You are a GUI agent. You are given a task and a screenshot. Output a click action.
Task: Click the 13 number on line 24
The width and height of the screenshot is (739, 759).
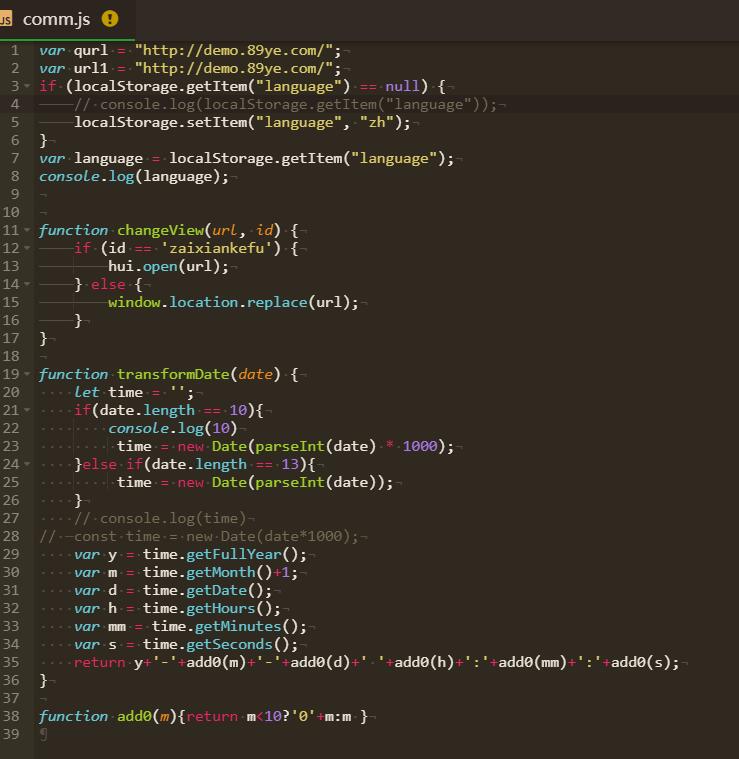(x=290, y=464)
